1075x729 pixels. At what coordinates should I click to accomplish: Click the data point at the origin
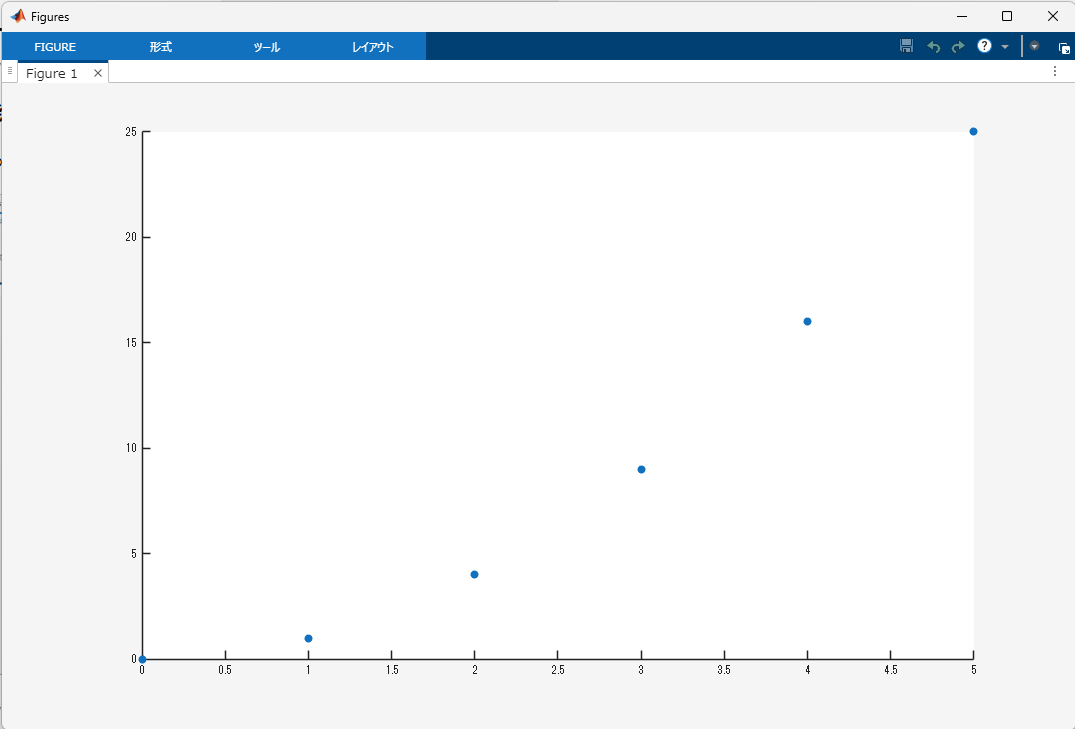pyautogui.click(x=142, y=659)
